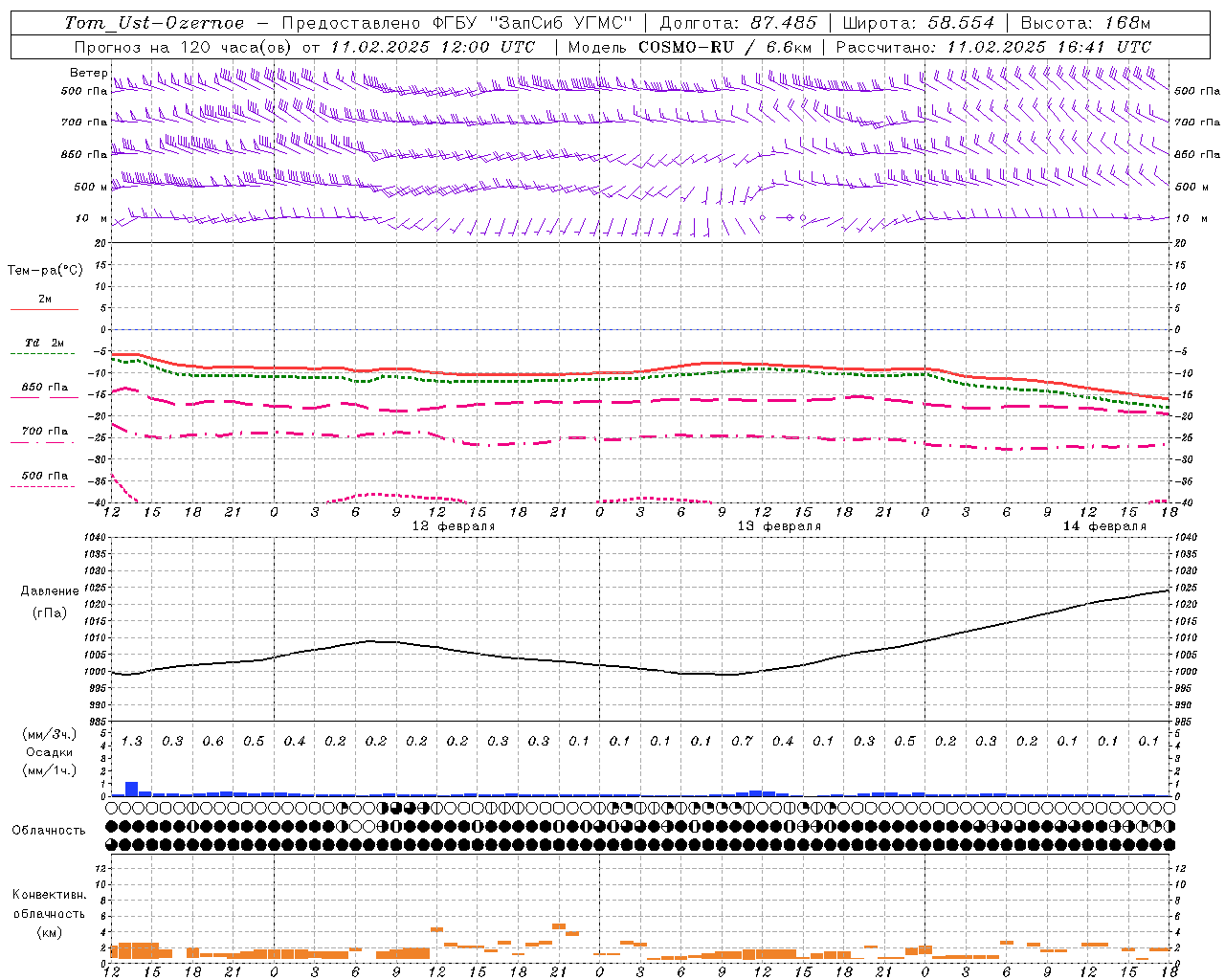Select the 'Td 2м' dew point legend entry

coord(44,343)
